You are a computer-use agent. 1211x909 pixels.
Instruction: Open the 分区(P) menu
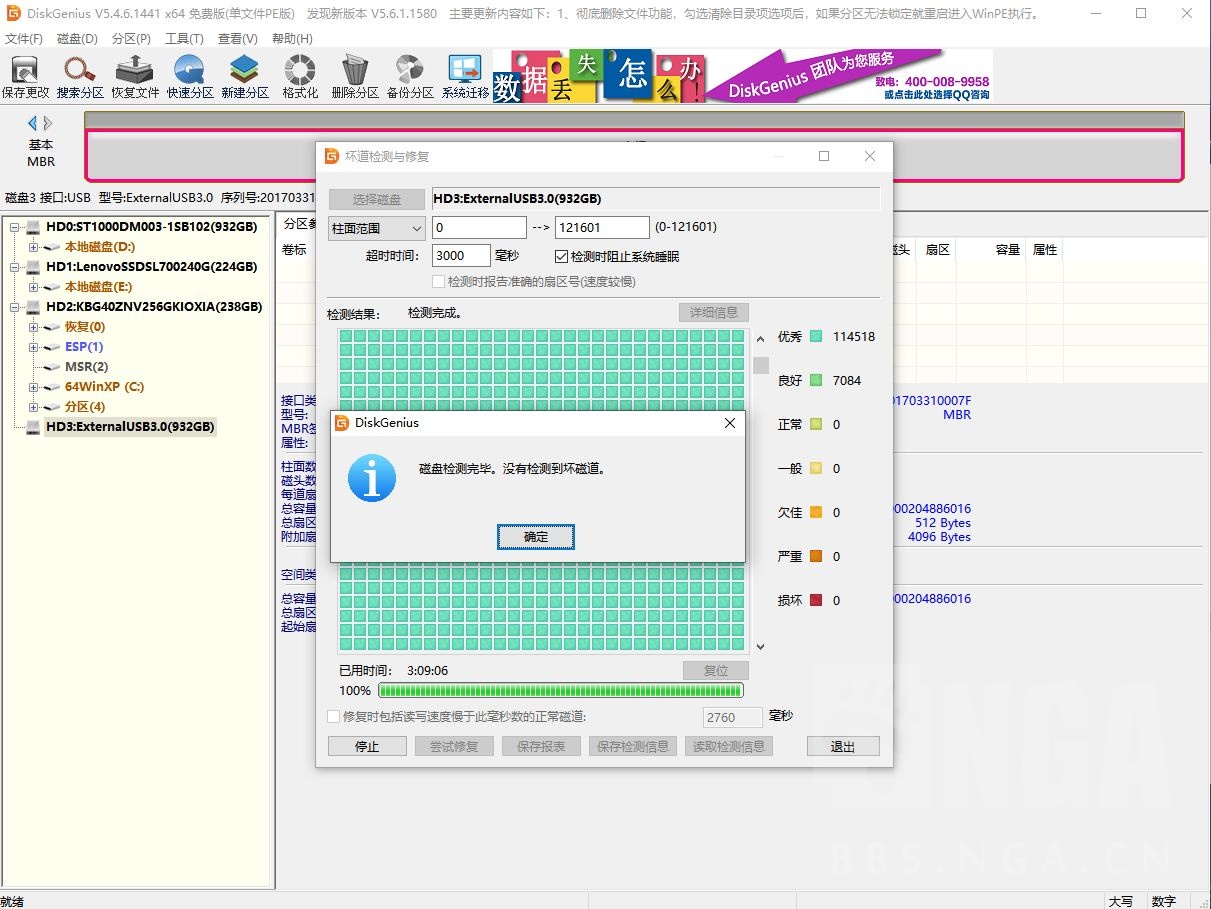[x=131, y=38]
